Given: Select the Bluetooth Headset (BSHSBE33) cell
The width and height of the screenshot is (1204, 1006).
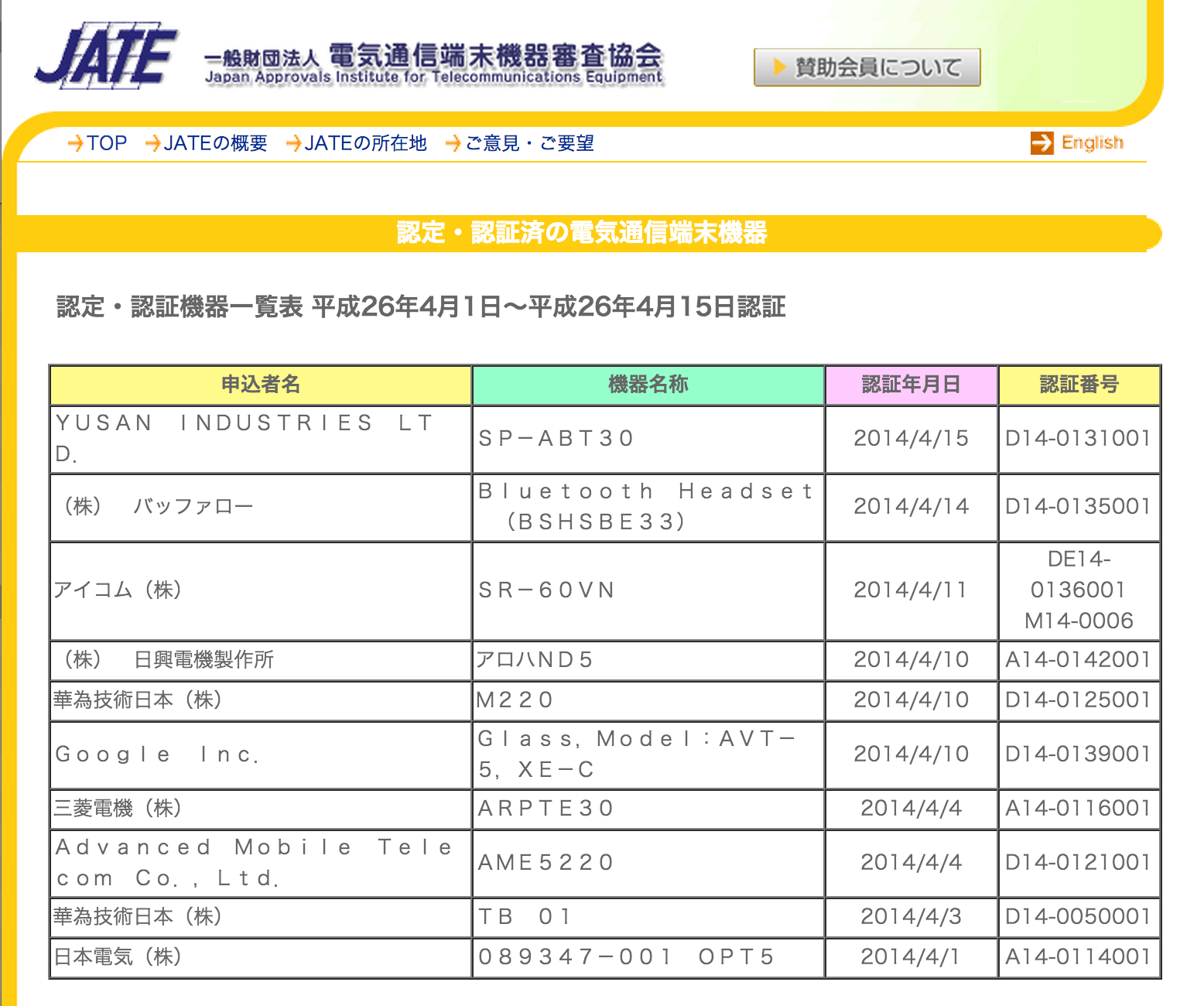Looking at the screenshot, I should tap(648, 507).
